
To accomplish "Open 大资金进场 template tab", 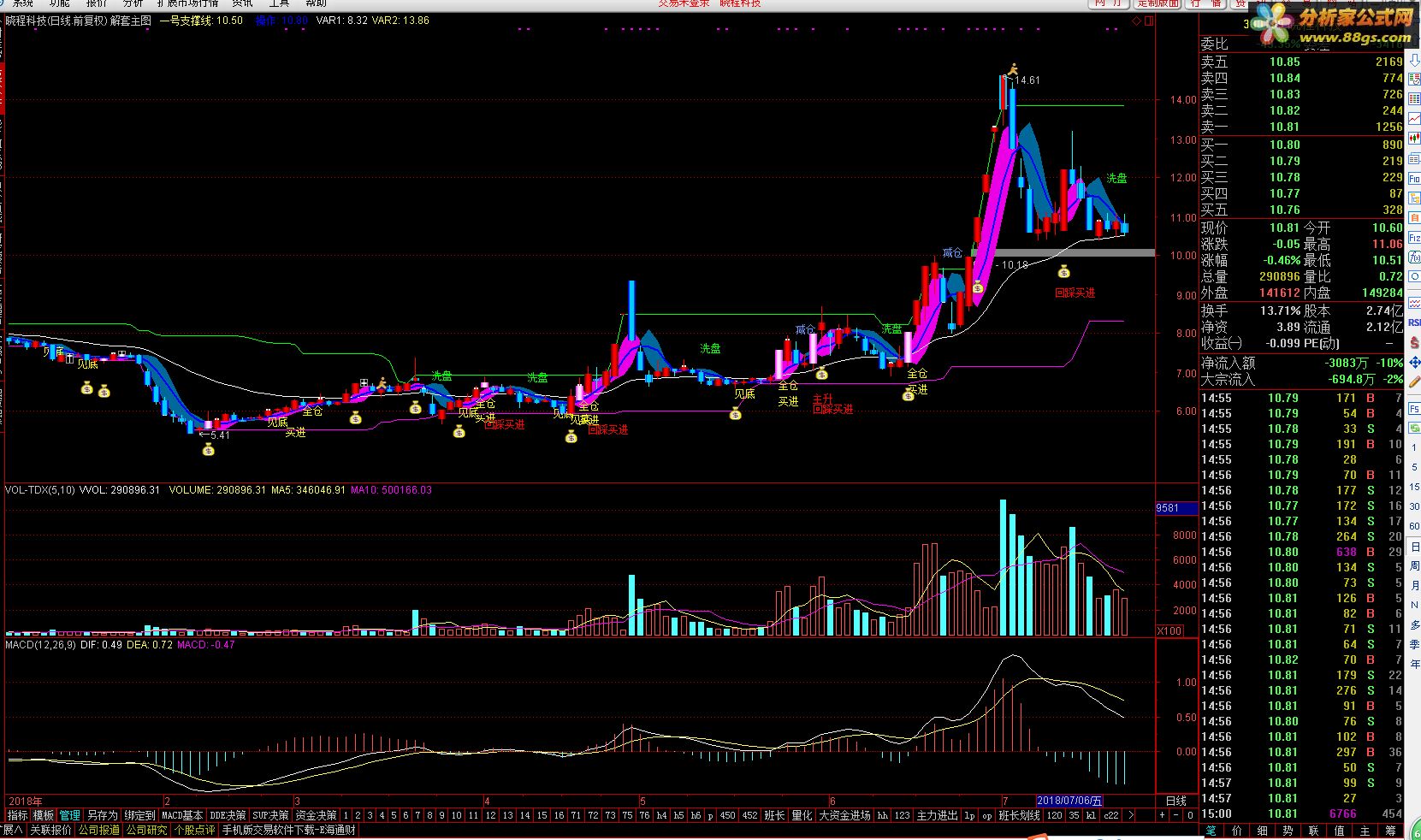I will coord(844,815).
